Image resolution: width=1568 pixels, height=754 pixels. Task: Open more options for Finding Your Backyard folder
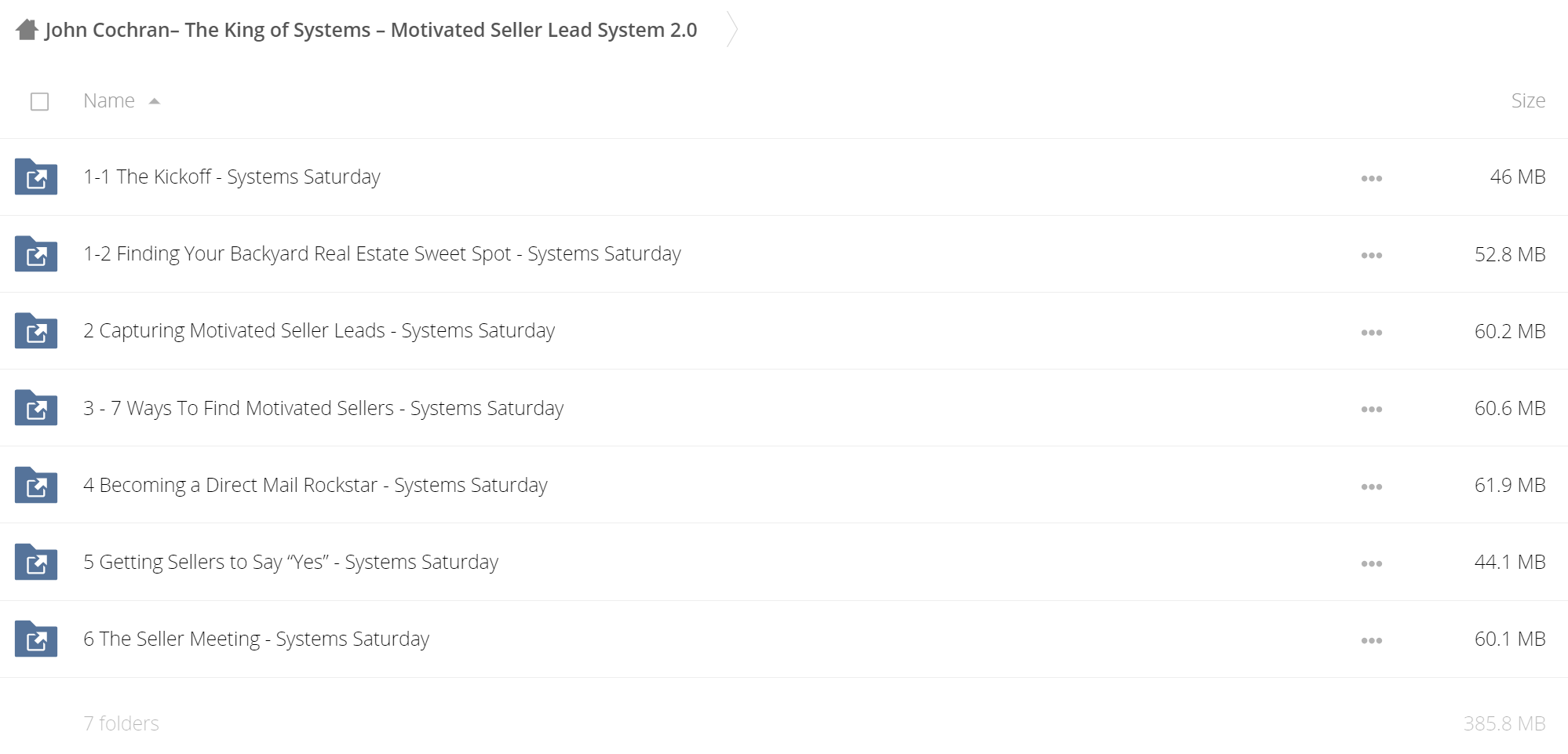(x=1371, y=255)
